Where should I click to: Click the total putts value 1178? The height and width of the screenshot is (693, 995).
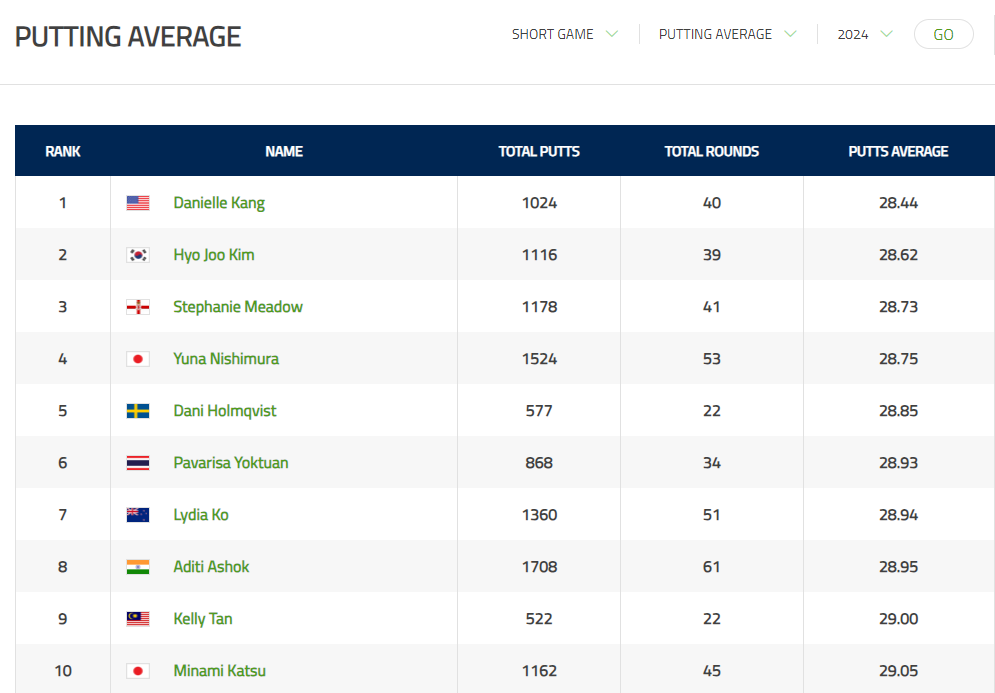pos(539,307)
